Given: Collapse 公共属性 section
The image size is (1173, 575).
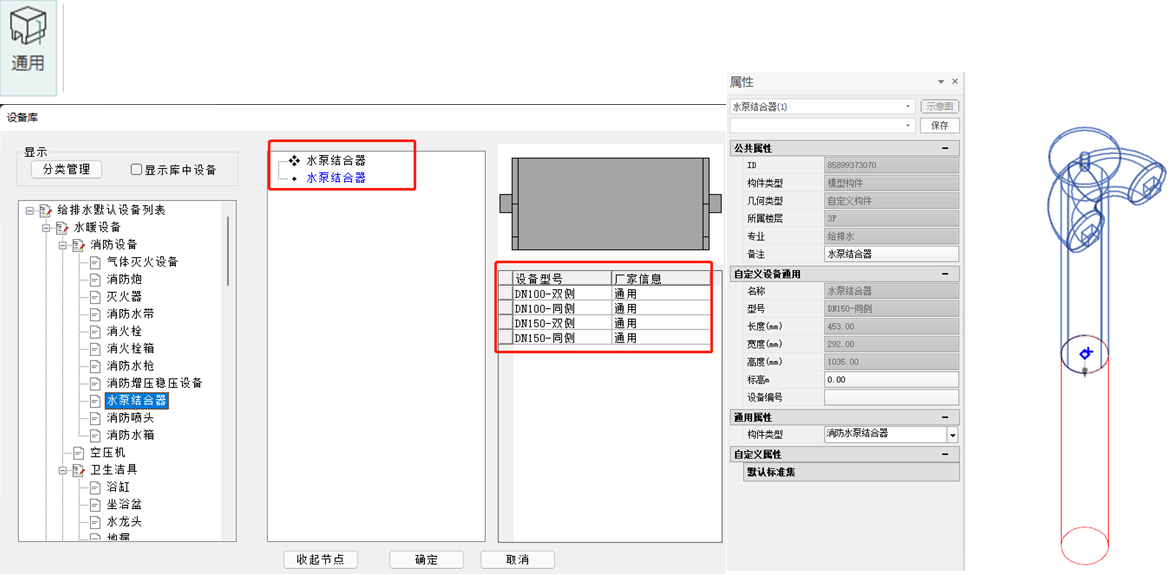Looking at the screenshot, I should click(x=945, y=148).
